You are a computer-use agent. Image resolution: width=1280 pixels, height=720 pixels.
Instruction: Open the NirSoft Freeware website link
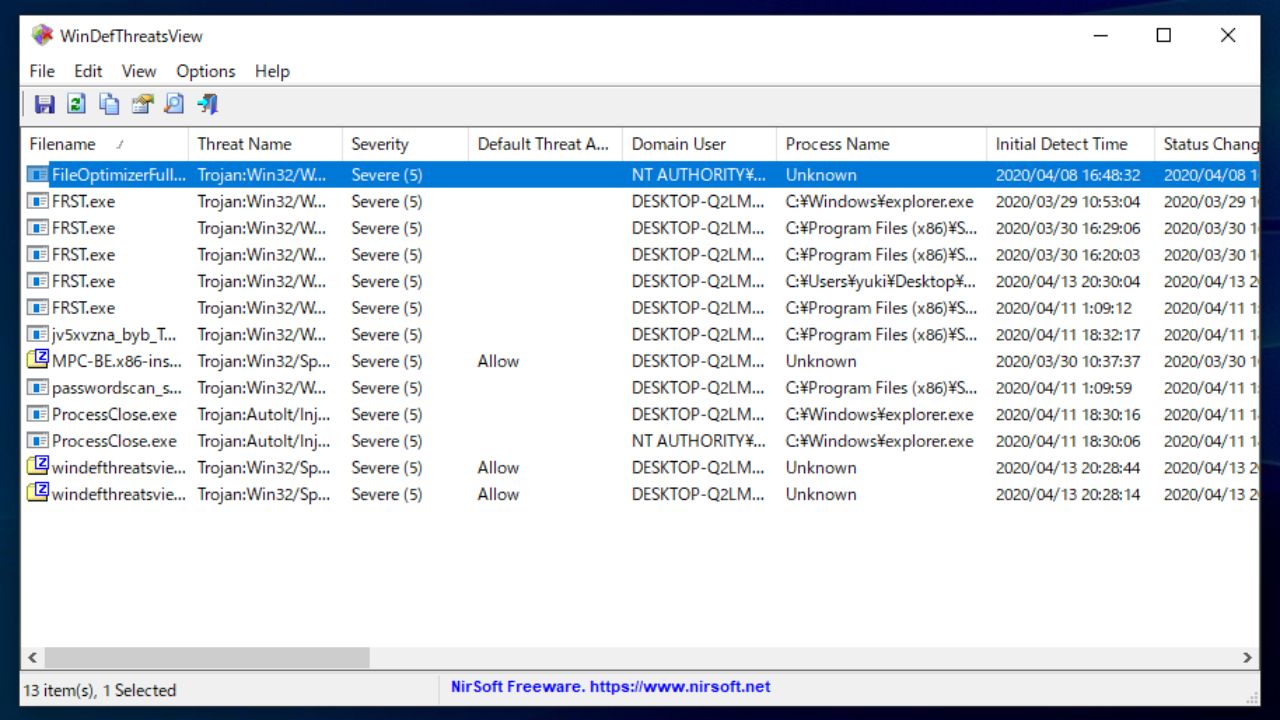(611, 687)
